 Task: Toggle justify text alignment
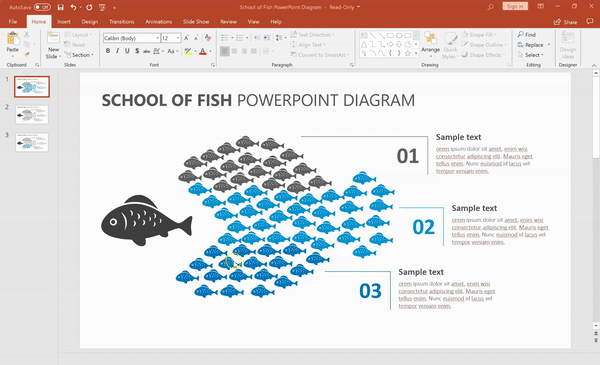(x=253, y=51)
